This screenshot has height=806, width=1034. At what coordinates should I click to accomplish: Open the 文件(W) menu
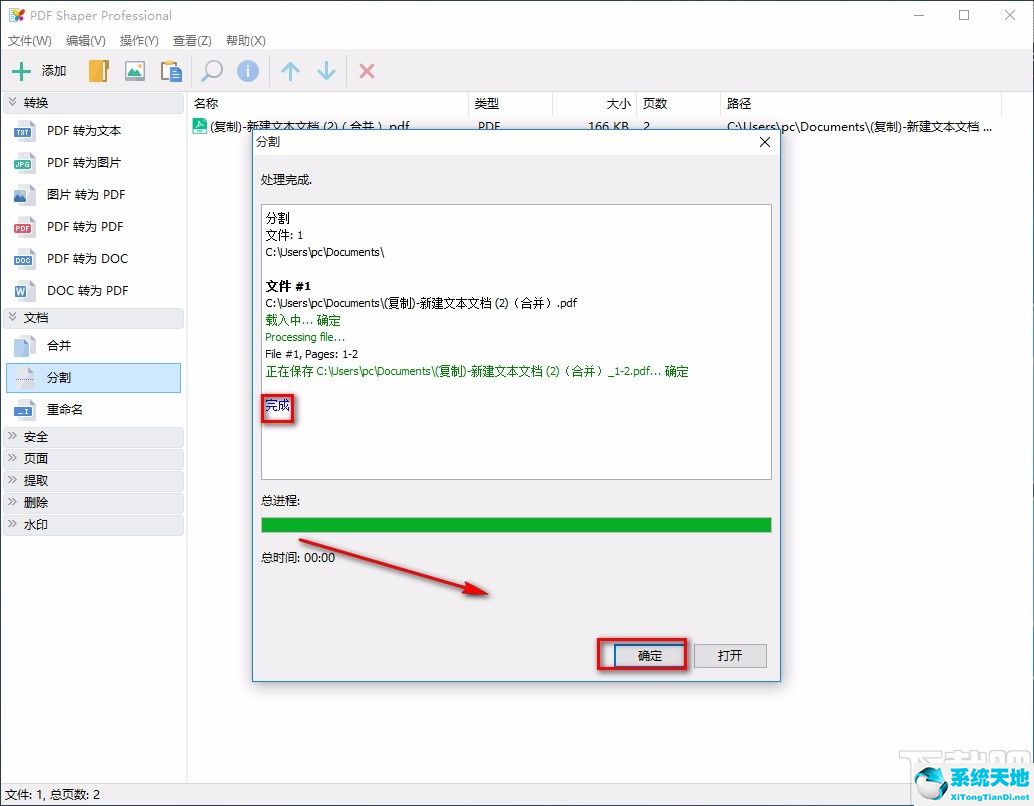click(30, 41)
